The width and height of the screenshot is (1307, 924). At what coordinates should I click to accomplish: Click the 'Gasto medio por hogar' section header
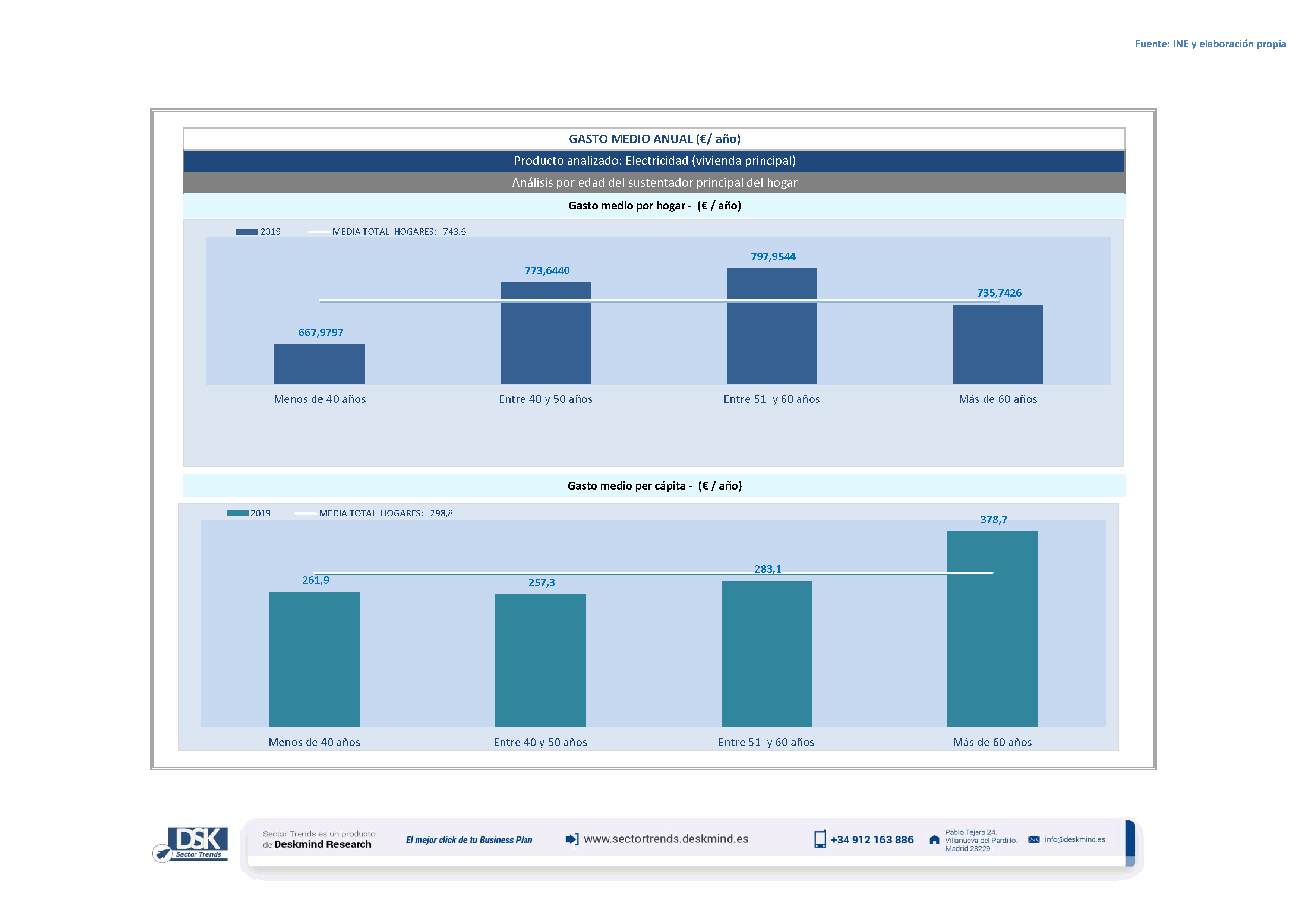point(654,205)
